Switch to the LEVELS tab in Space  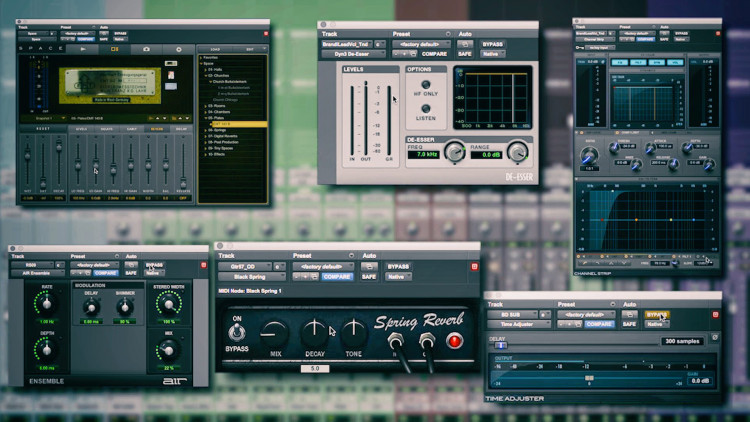click(x=81, y=129)
